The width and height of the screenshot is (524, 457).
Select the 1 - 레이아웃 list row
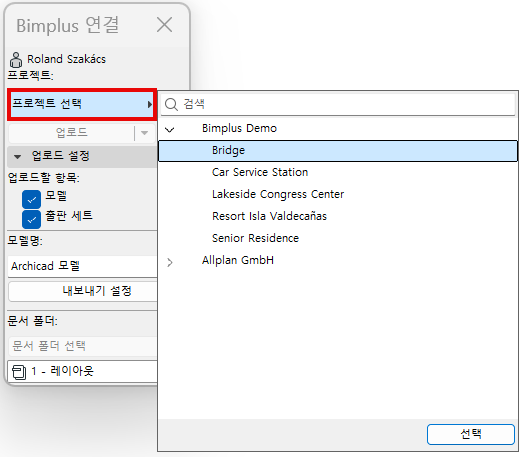(83, 371)
